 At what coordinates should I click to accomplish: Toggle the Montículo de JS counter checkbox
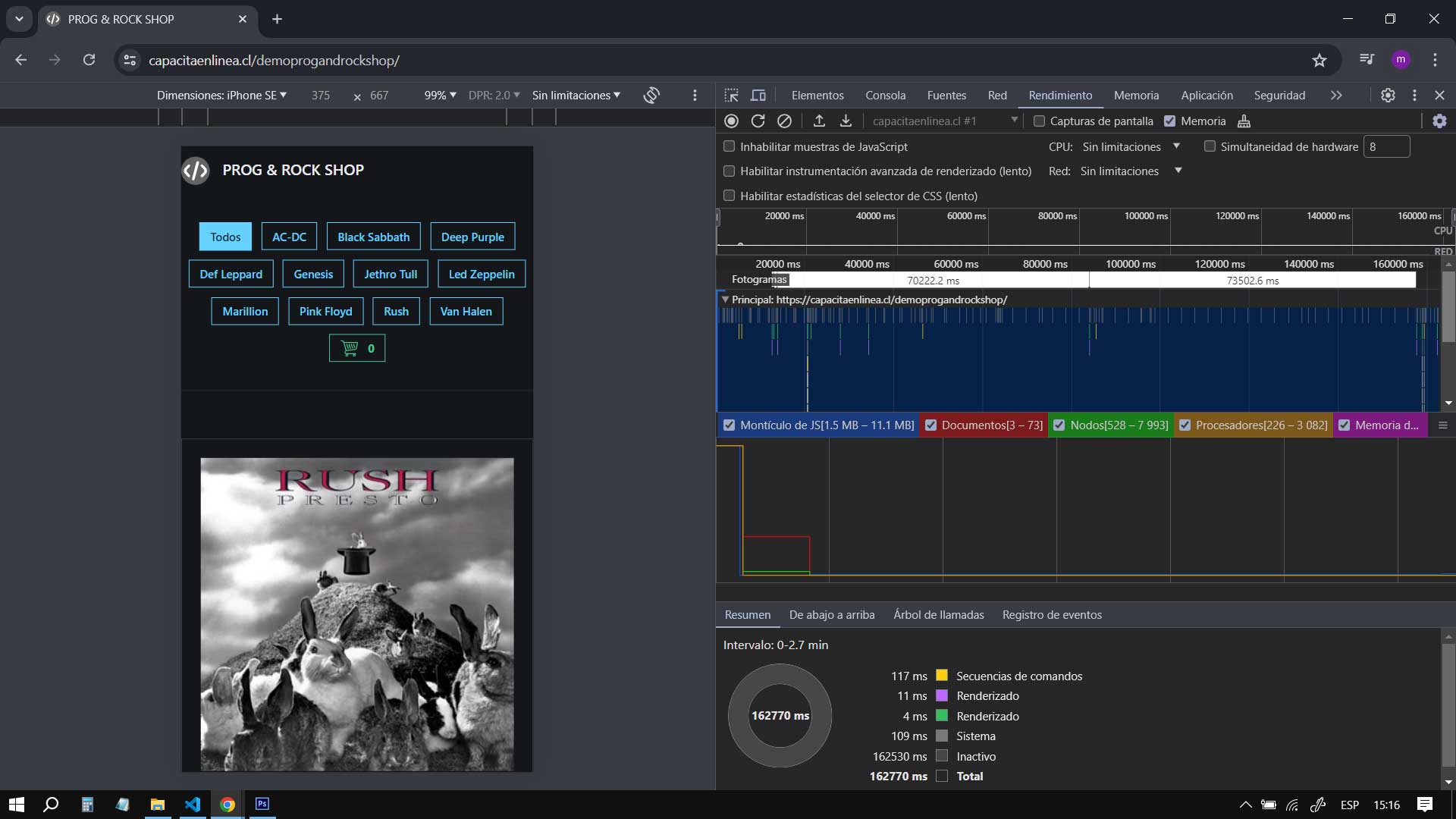click(730, 425)
